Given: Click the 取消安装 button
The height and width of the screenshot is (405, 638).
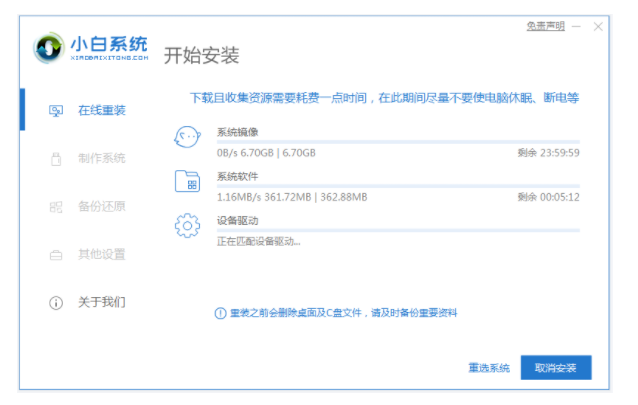Looking at the screenshot, I should [x=556, y=368].
